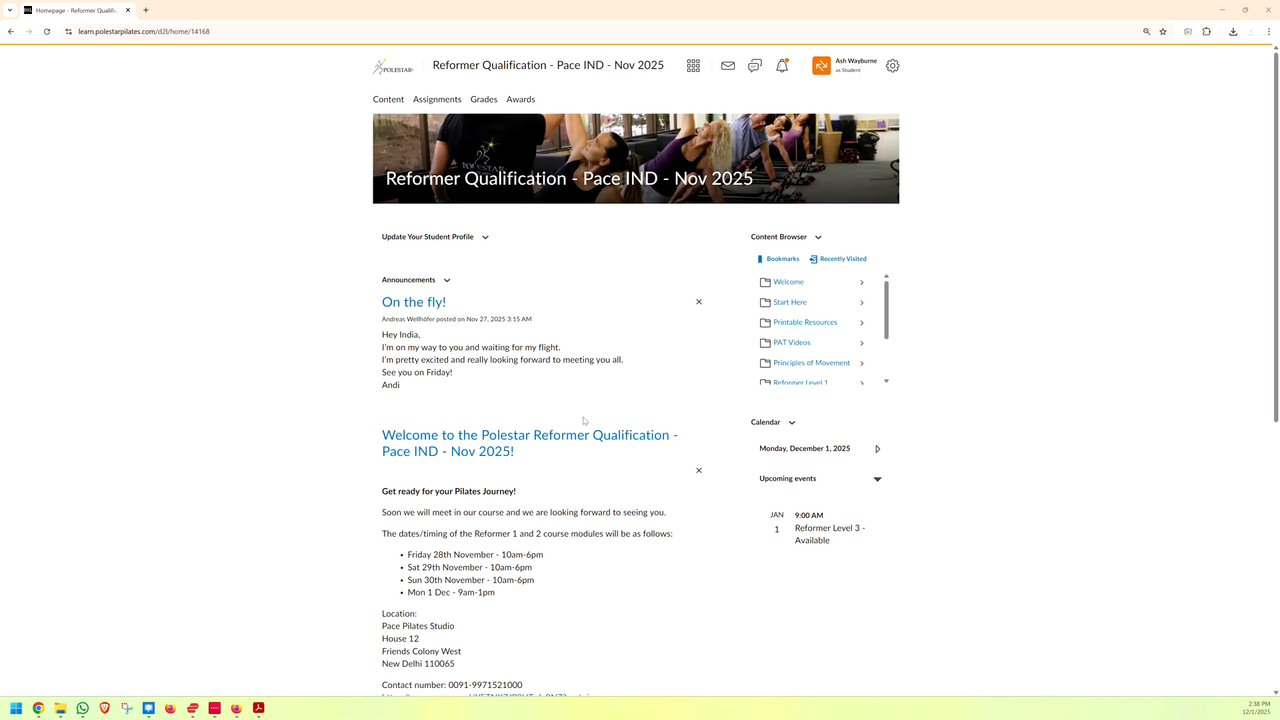Click the Principles of Movement folder icon
Image resolution: width=1280 pixels, height=720 pixels.
(765, 363)
